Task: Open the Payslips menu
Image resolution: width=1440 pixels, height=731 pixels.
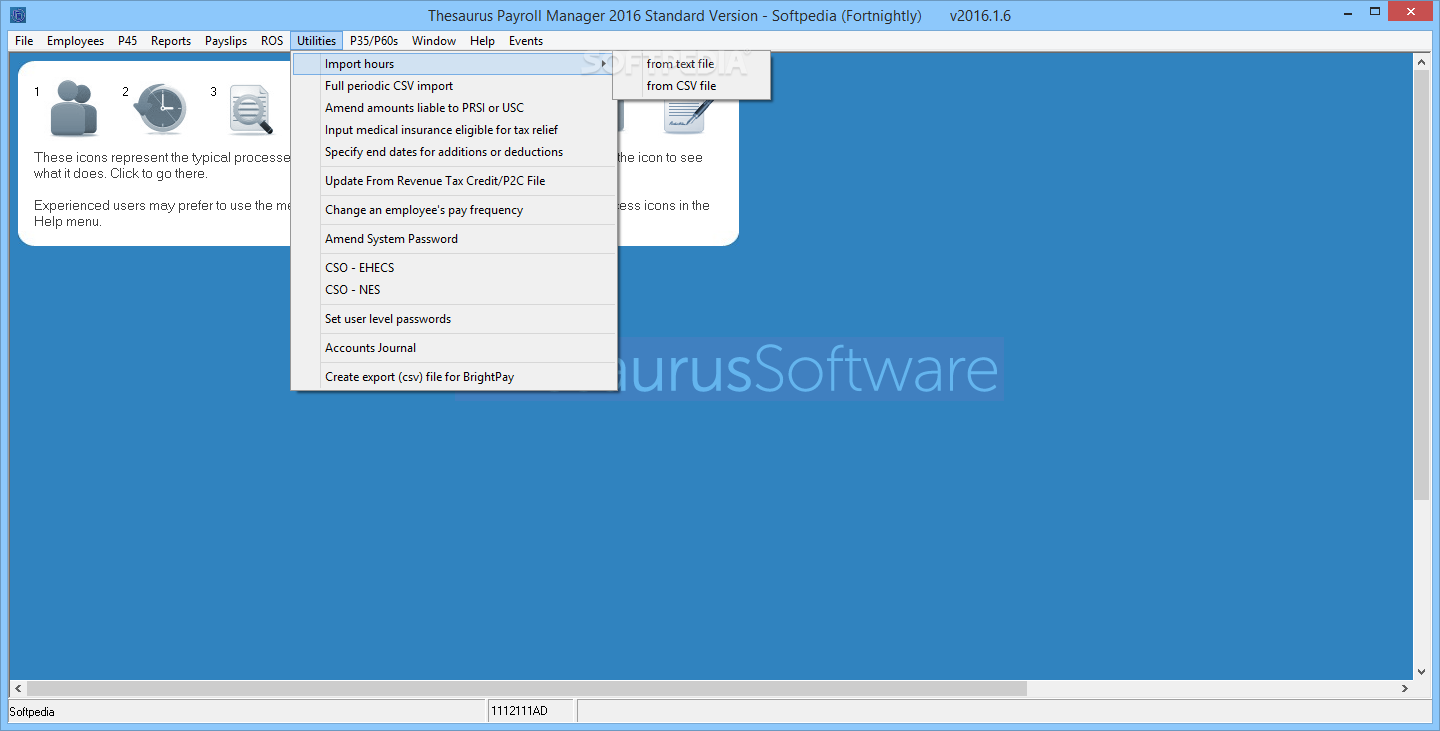Action: tap(226, 41)
